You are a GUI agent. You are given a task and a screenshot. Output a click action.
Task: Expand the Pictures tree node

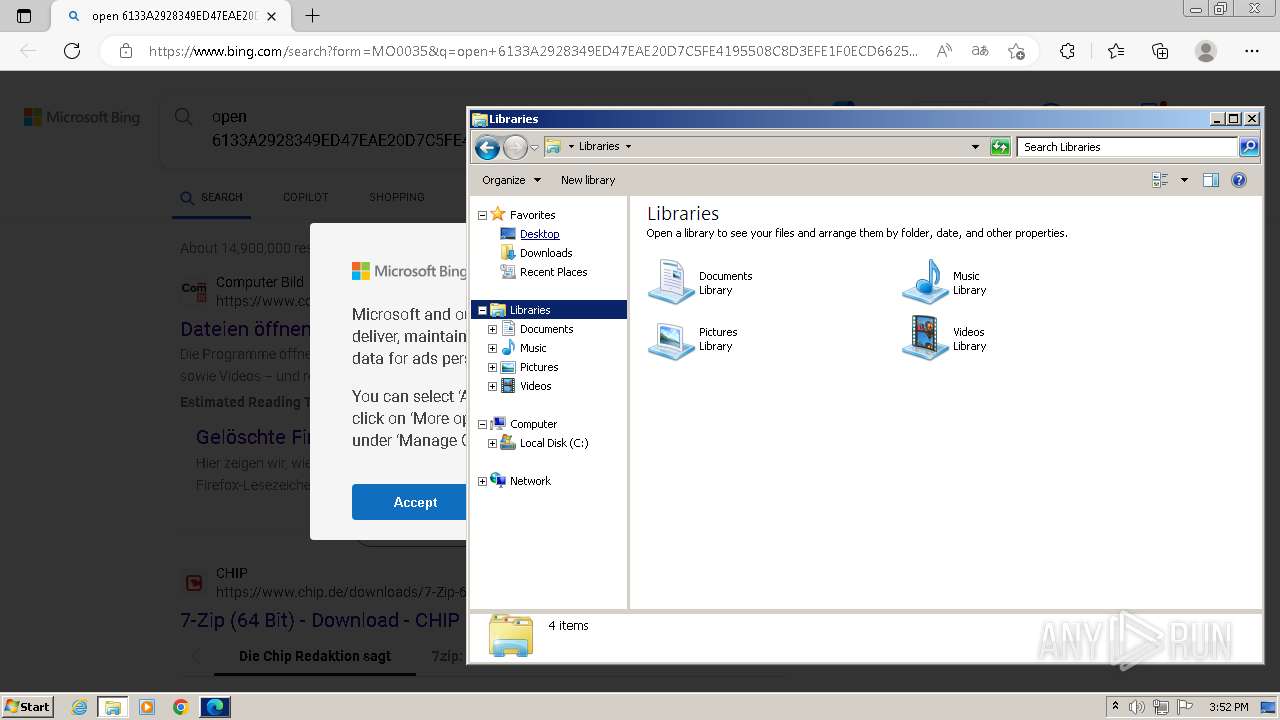(492, 367)
